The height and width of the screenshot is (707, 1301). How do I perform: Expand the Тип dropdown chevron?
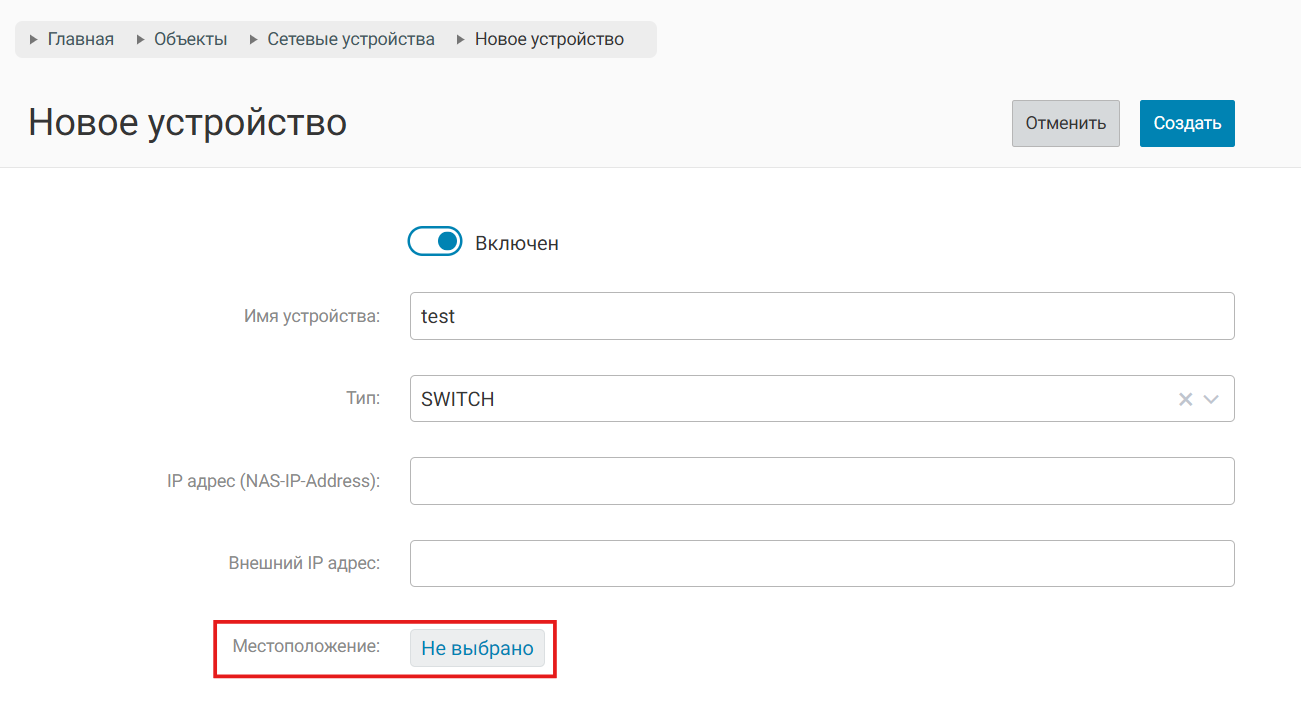point(1212,399)
